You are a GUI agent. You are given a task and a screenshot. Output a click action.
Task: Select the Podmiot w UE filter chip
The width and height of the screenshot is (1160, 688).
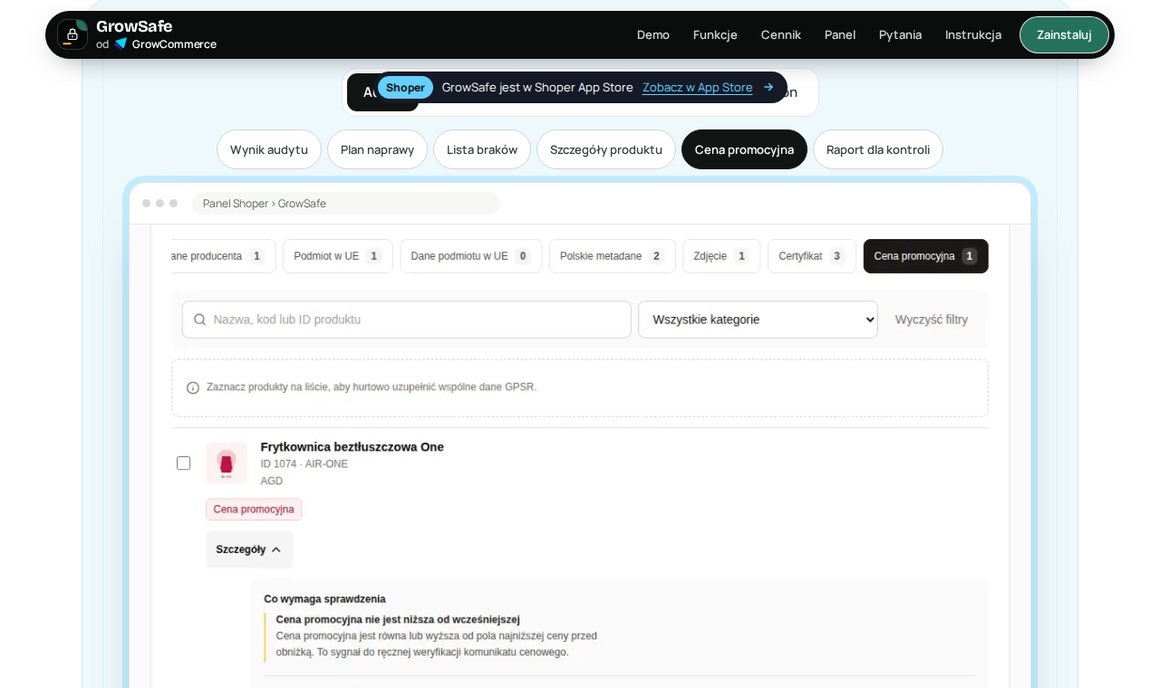point(337,256)
